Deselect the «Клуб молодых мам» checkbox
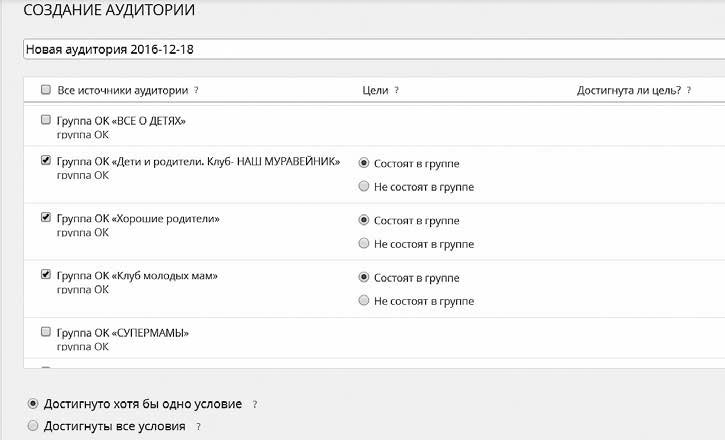 point(46,274)
